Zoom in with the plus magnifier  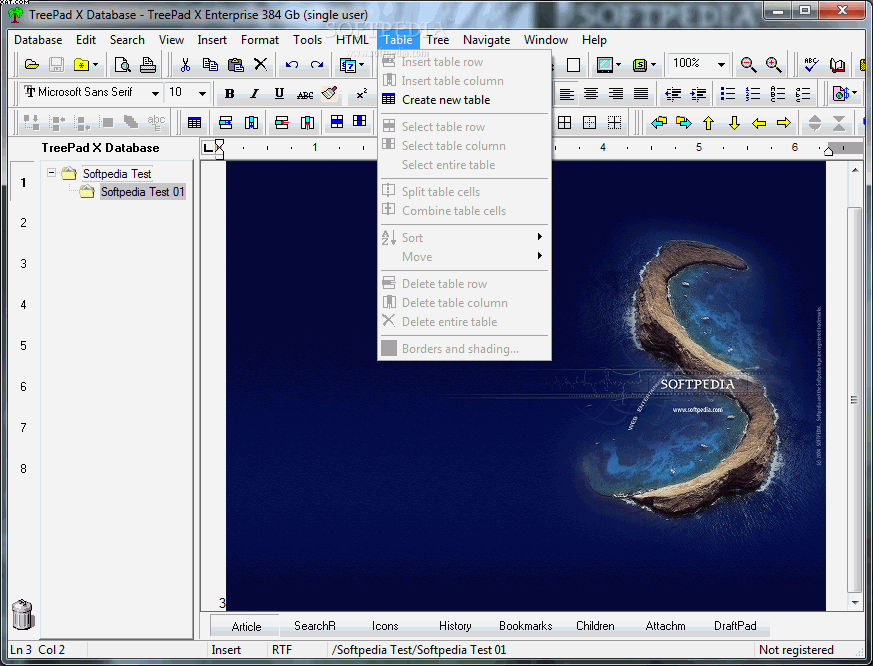pyautogui.click(x=773, y=65)
